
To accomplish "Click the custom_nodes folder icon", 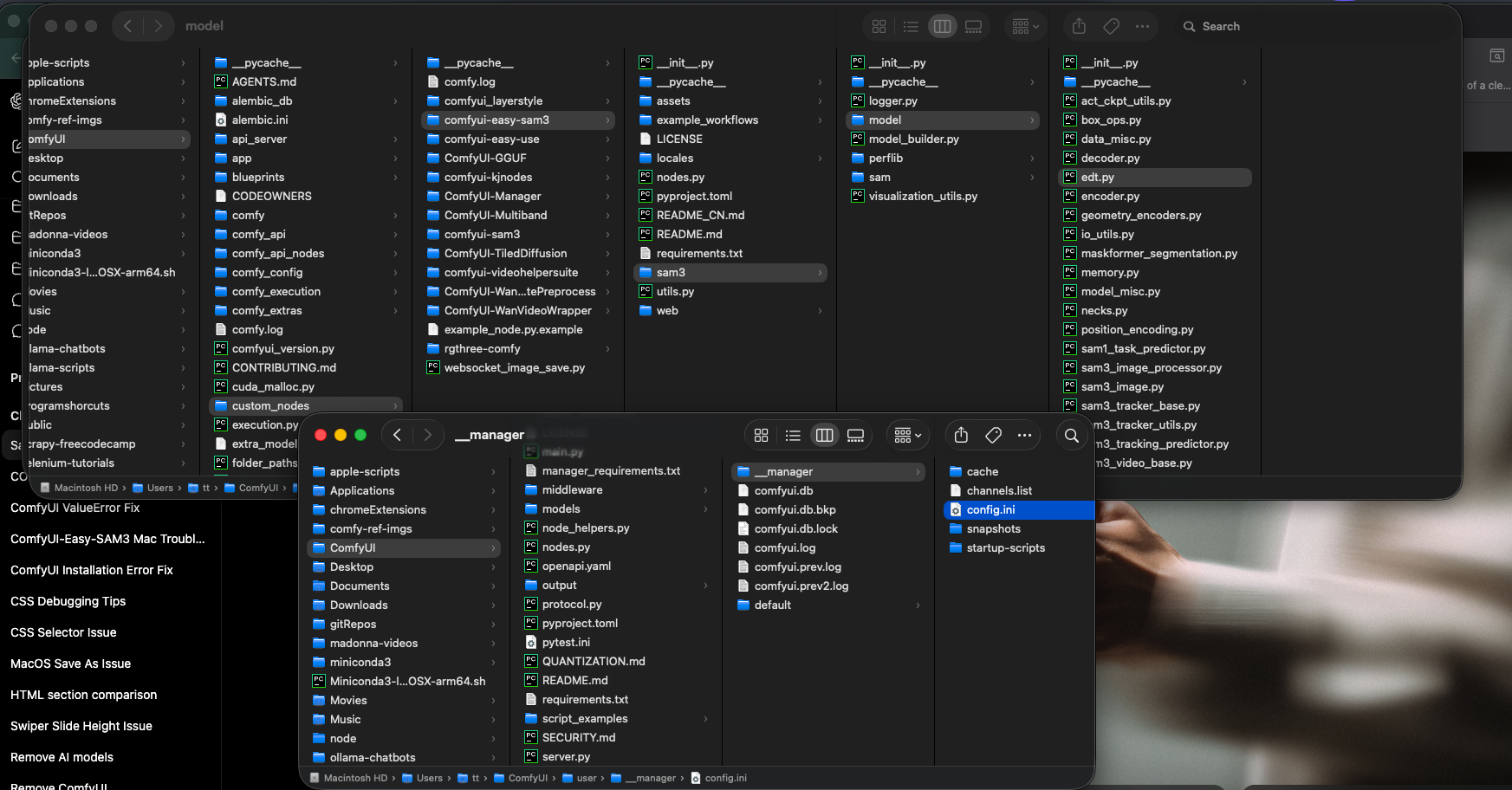I will (221, 405).
